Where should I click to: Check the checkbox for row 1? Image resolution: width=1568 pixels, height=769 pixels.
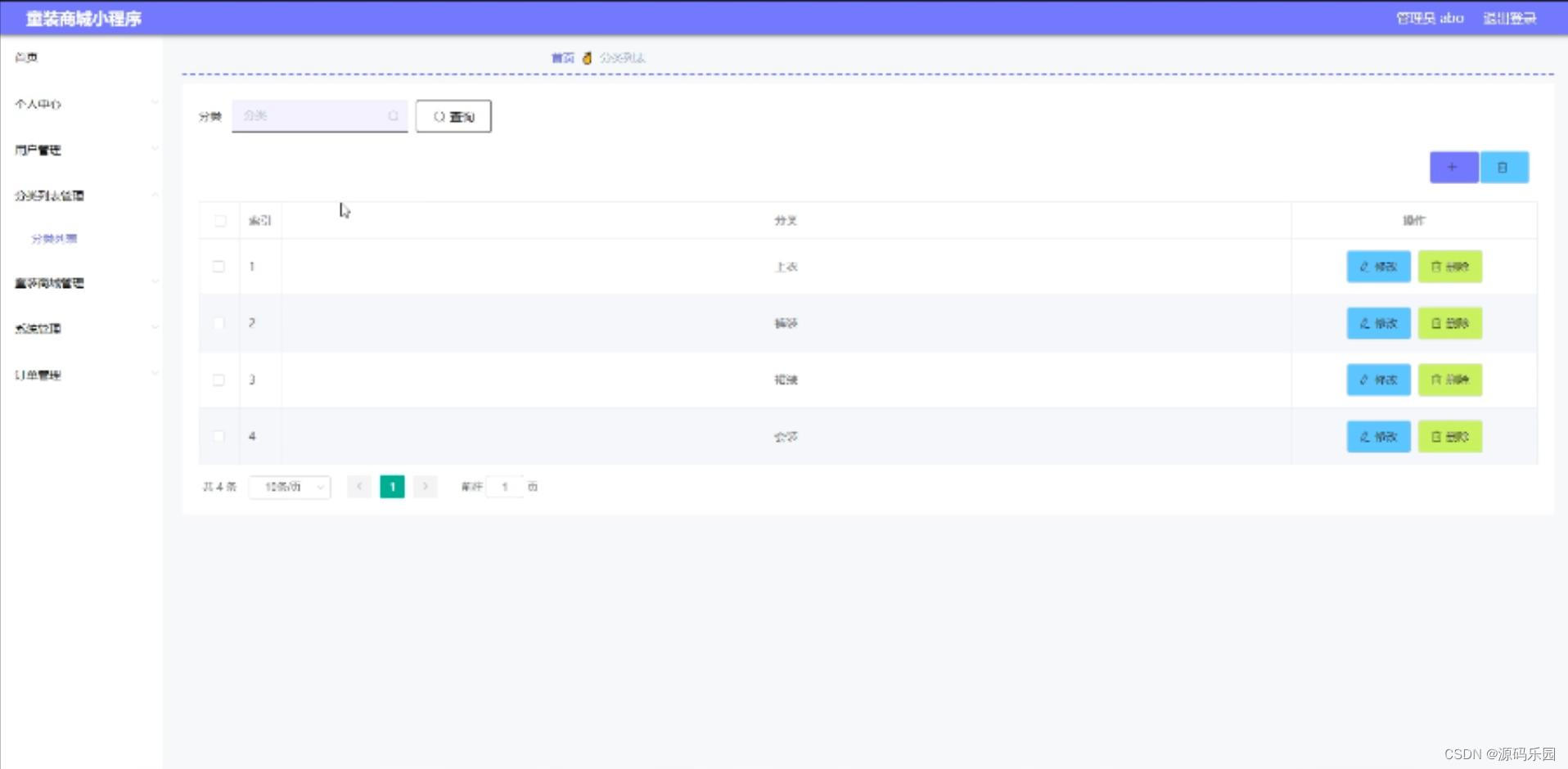[x=219, y=267]
